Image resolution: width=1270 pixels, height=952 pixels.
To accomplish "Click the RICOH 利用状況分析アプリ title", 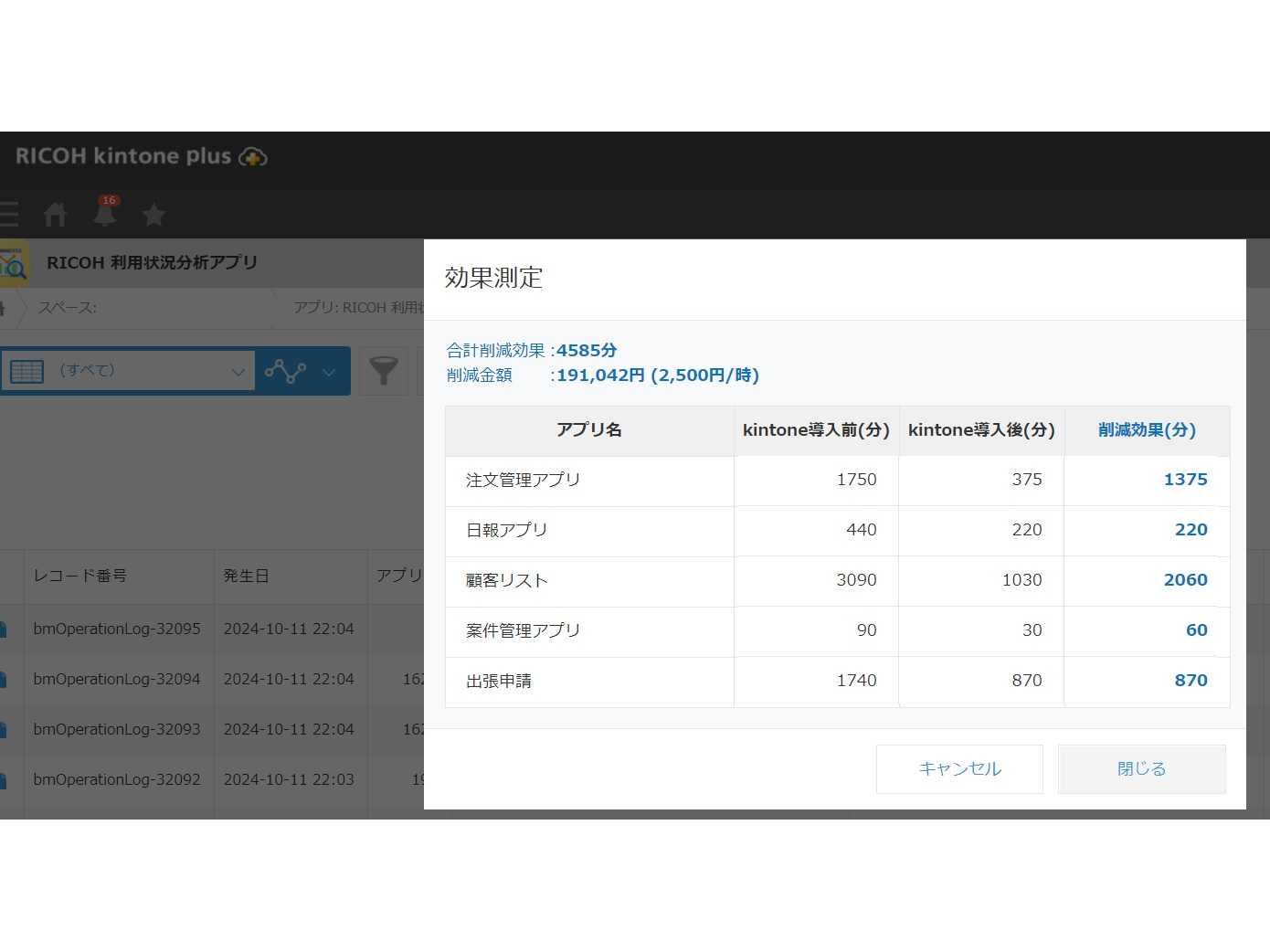I will [152, 262].
